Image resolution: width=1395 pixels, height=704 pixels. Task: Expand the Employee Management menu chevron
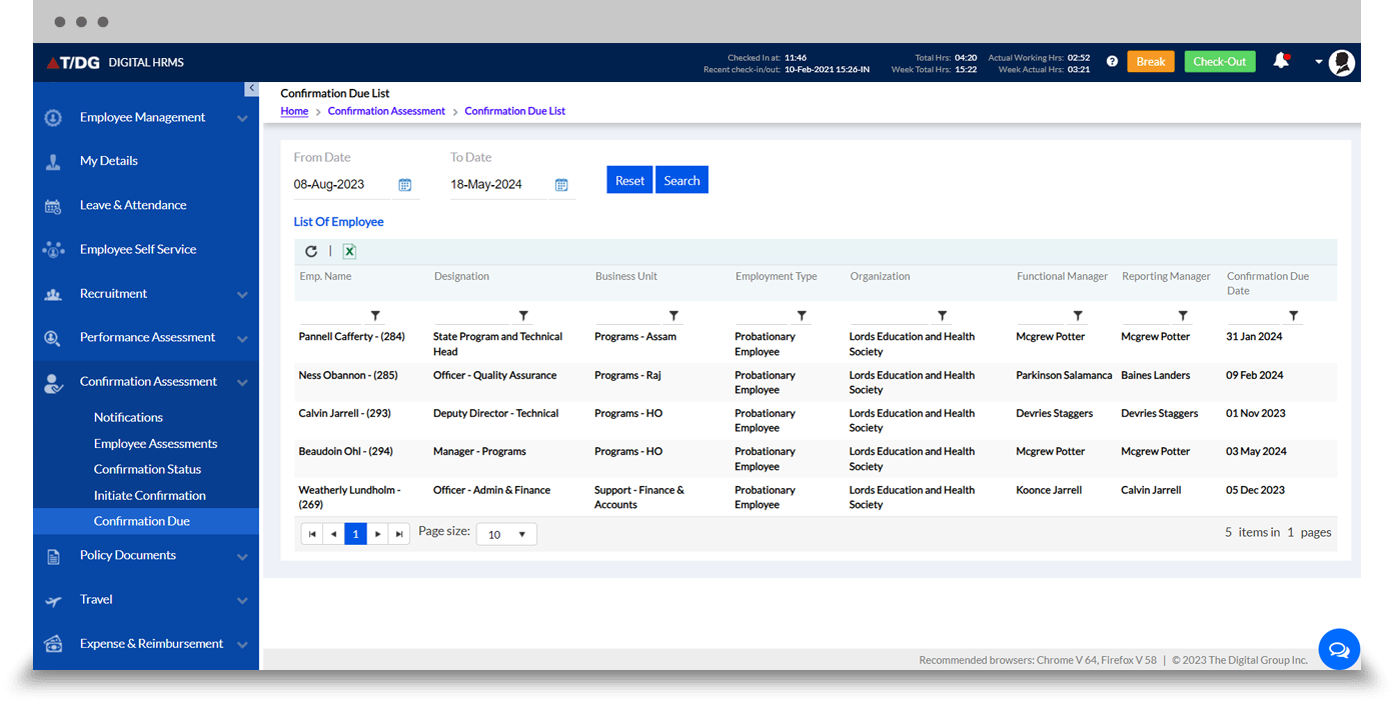[242, 119]
